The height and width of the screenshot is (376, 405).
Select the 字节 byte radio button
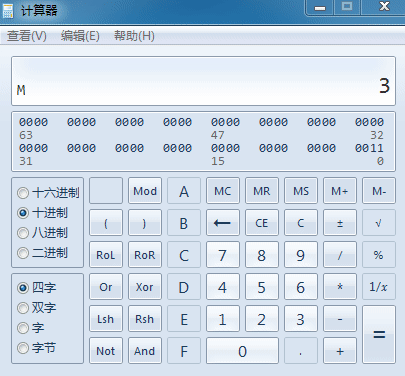[x=23, y=348]
